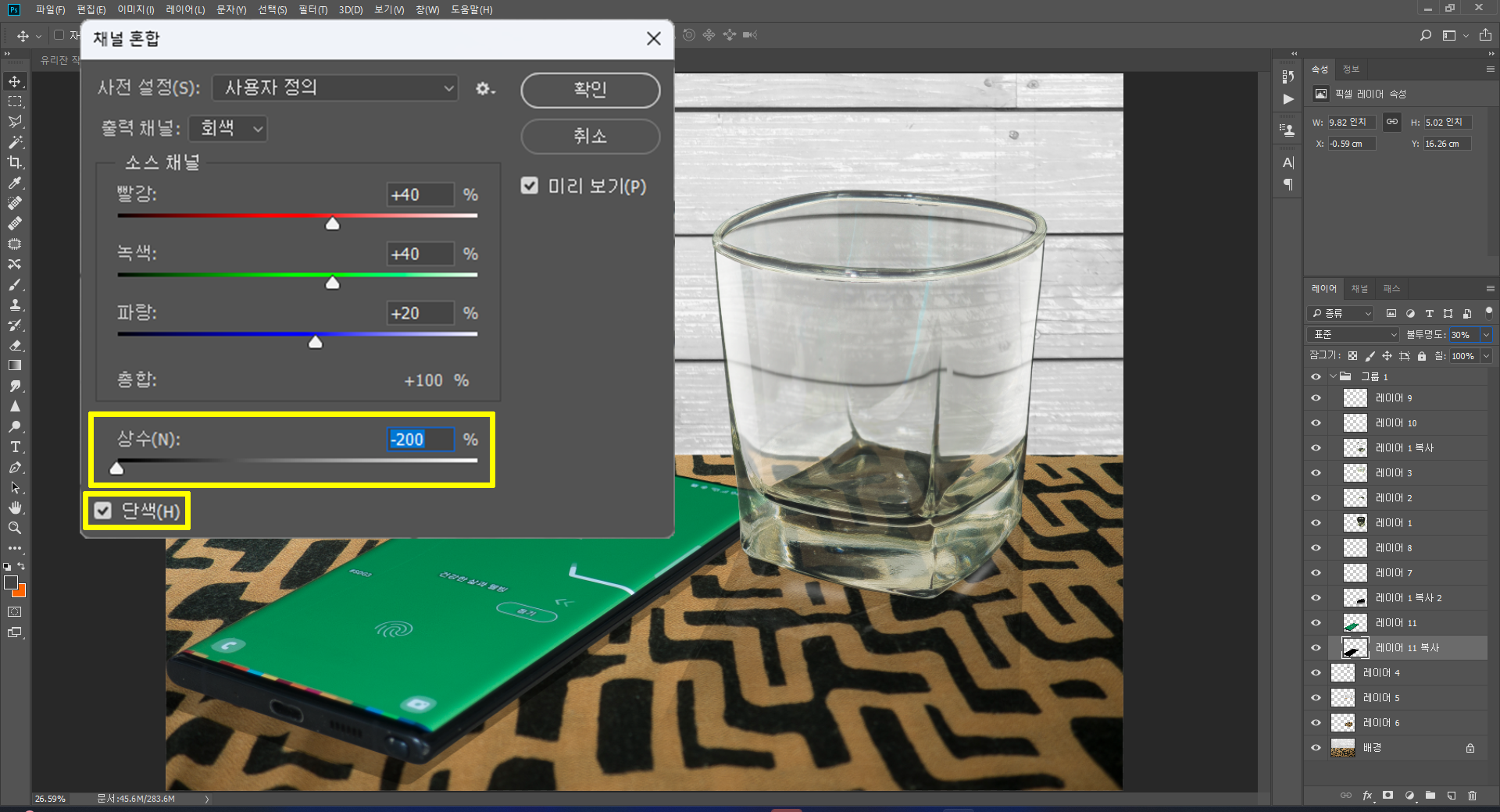Filter layers by pixel layer type
Screen dimensions: 1500x812
[x=1391, y=313]
